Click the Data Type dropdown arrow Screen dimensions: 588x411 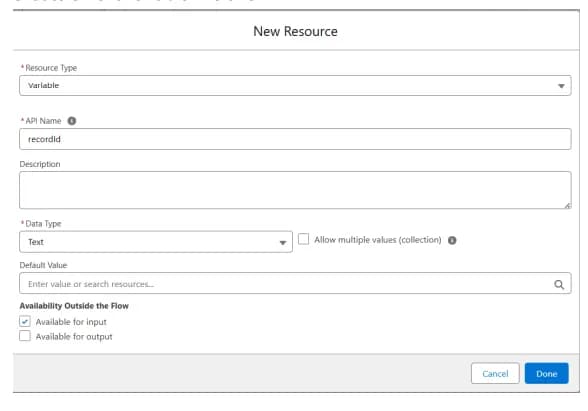283,243
